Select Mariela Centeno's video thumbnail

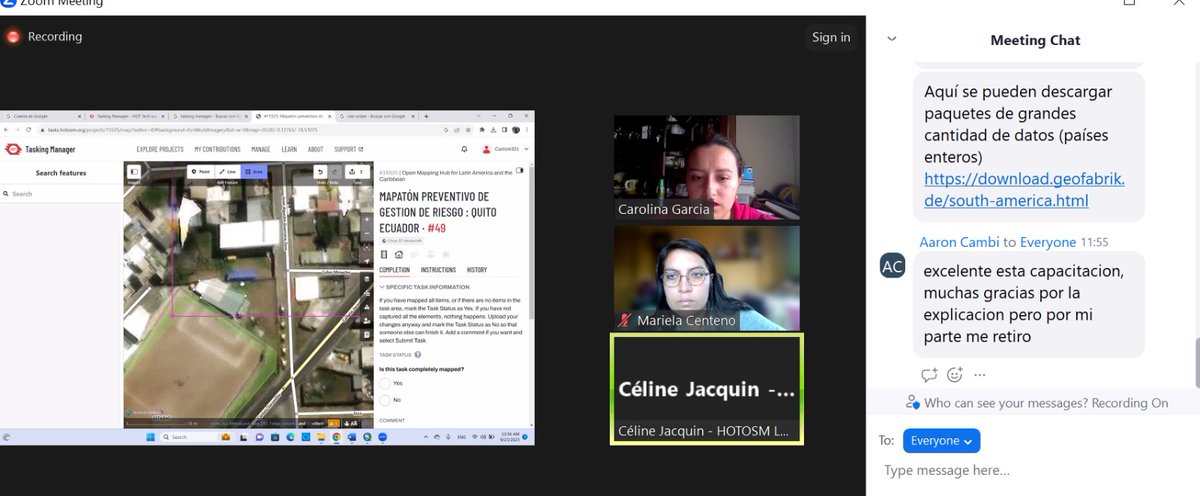[706, 278]
